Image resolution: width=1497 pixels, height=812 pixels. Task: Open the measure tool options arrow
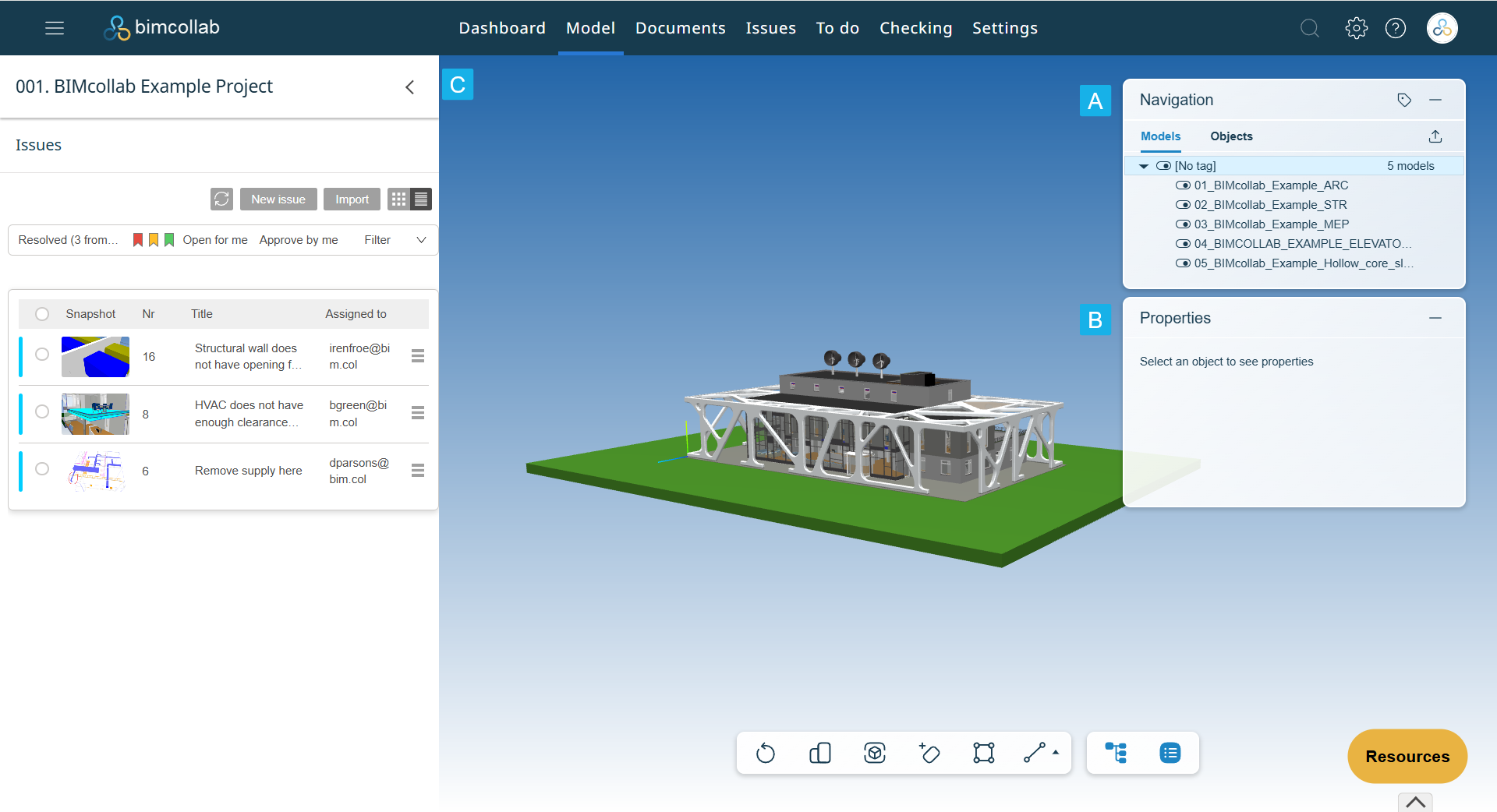pos(1056,753)
